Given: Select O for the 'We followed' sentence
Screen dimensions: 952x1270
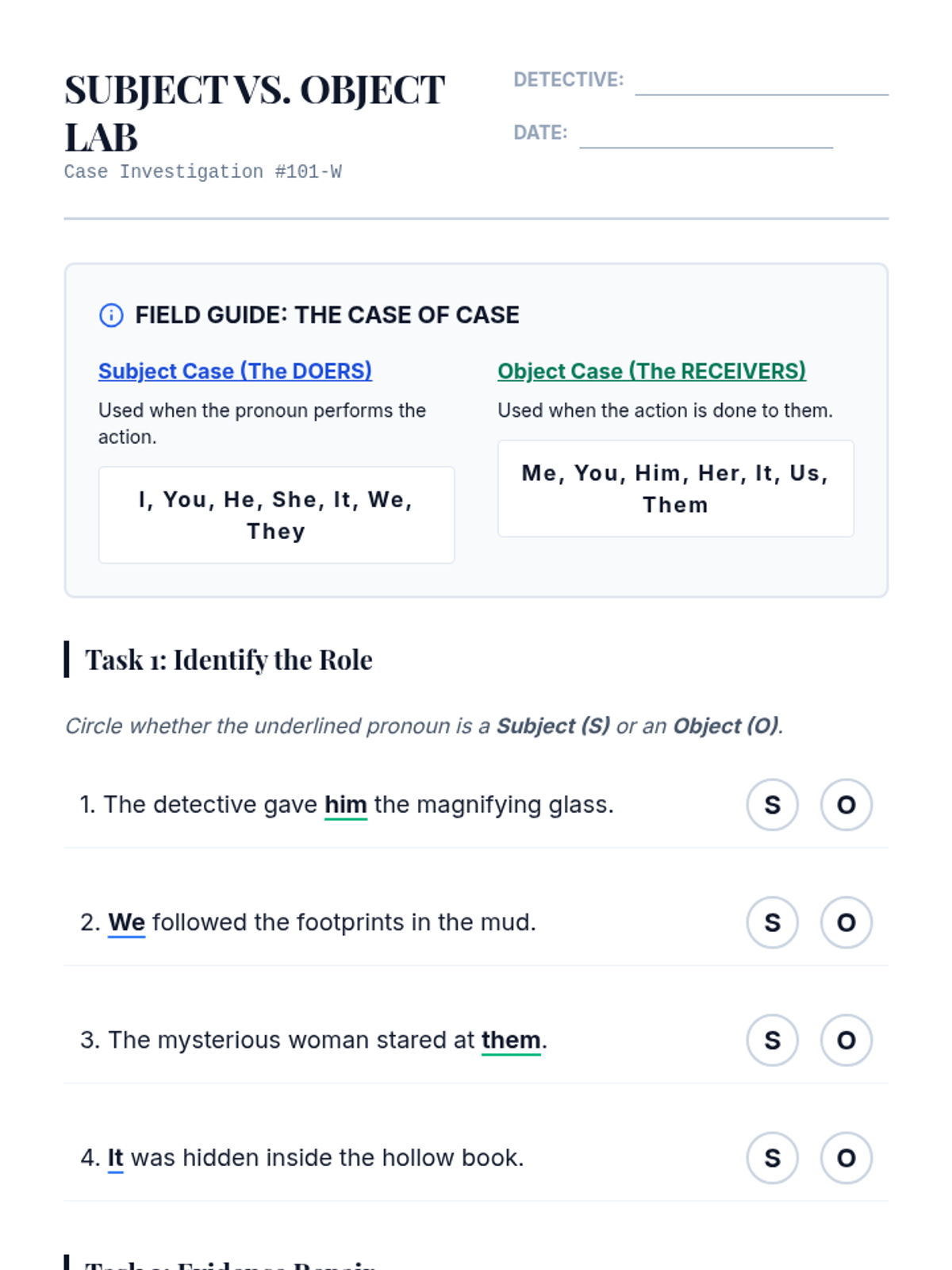Looking at the screenshot, I should [846, 922].
